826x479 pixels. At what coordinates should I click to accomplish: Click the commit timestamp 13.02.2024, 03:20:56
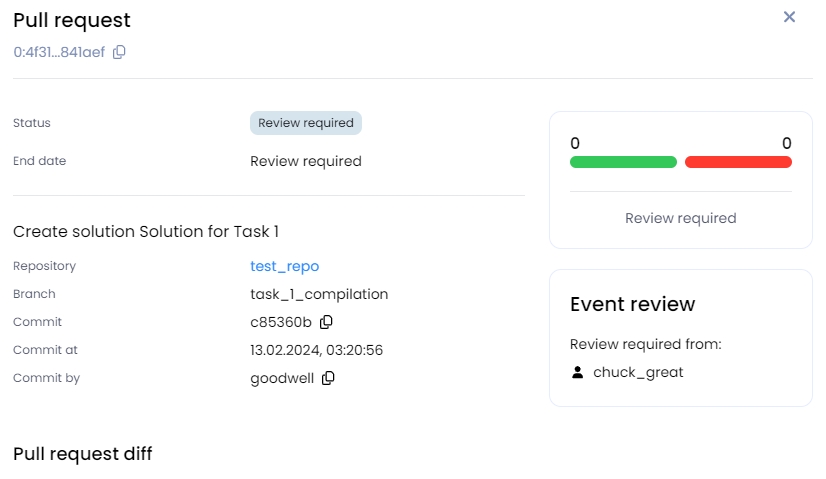tap(316, 350)
